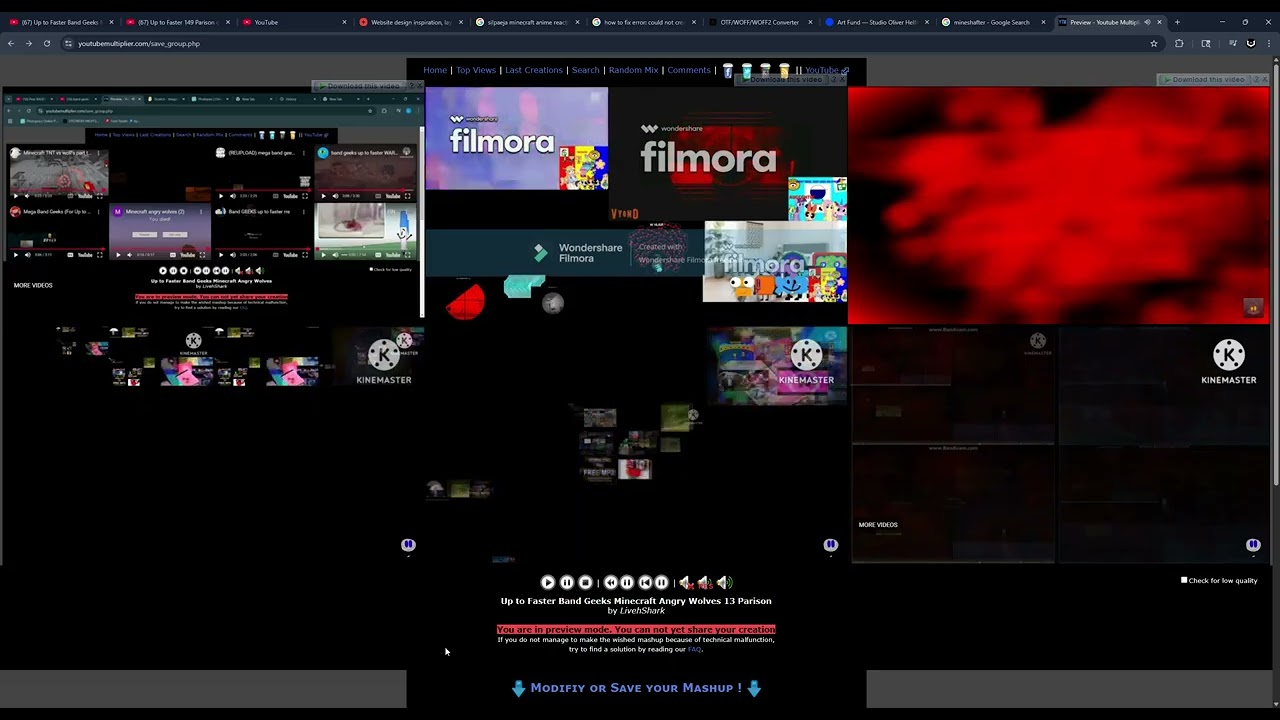1280x720 pixels.
Task: Stop all videos with the square stop button
Action: pyautogui.click(x=585, y=582)
